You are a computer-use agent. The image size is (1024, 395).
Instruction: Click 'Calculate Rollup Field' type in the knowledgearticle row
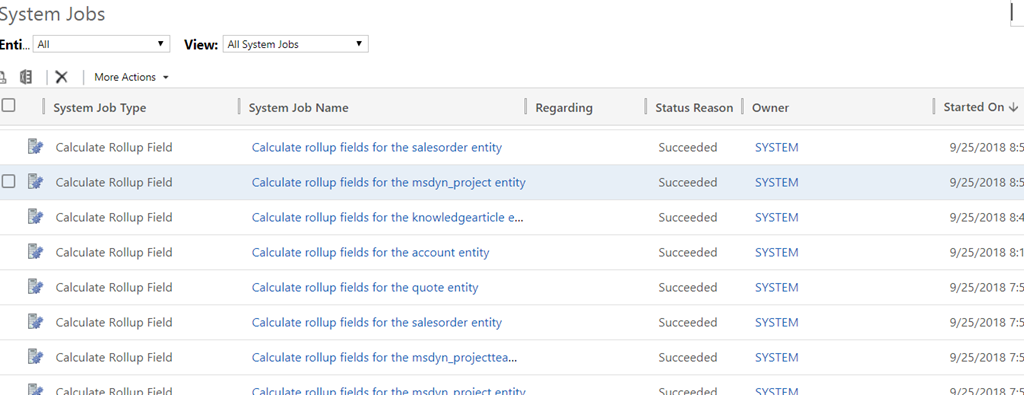[x=114, y=217]
